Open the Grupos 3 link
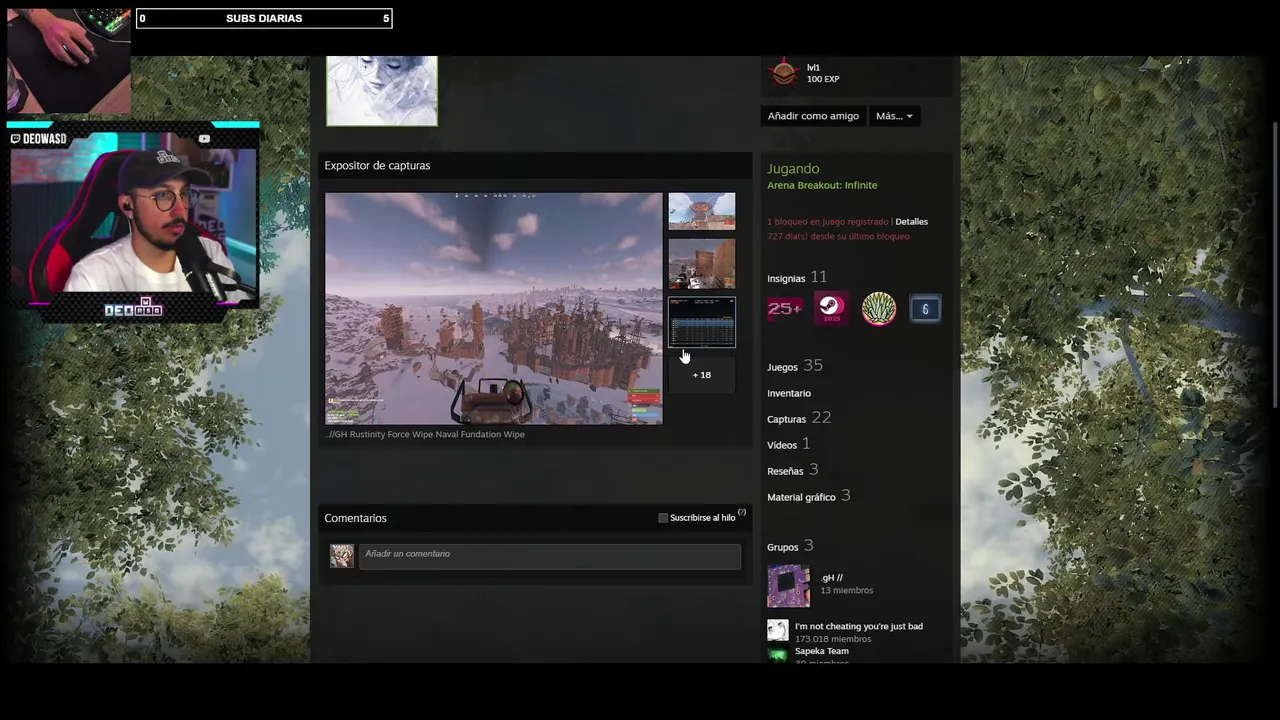1280x720 pixels. click(x=790, y=546)
